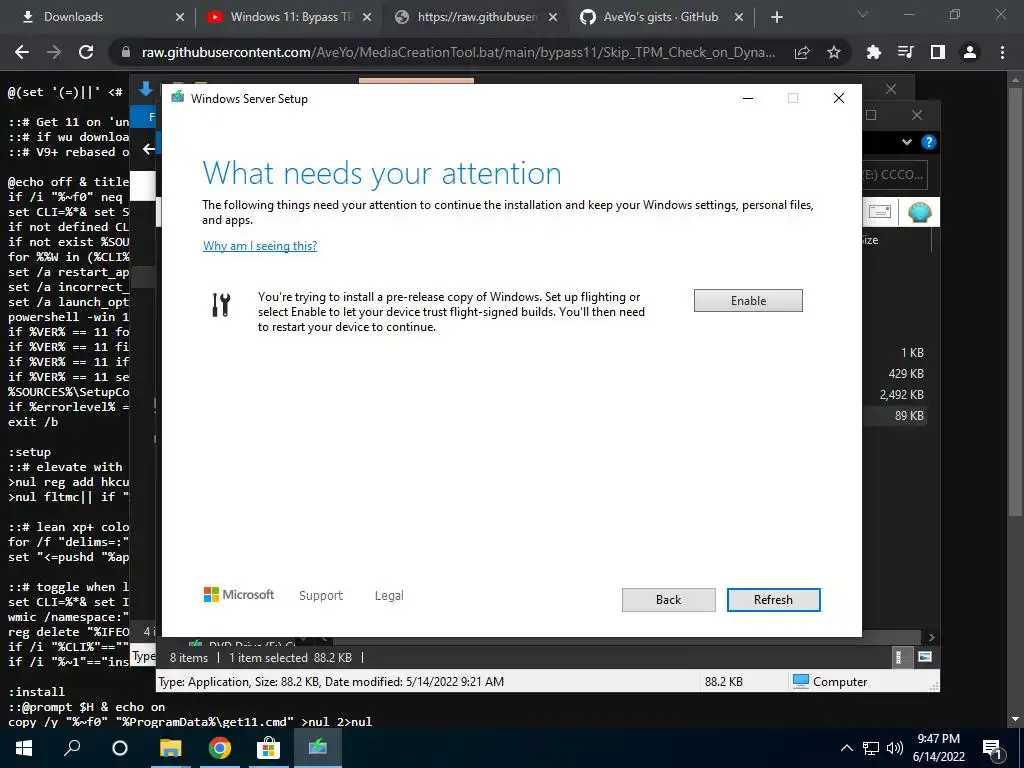This screenshot has width=1024, height=768.
Task: Open the notification center icon
Action: pos(993,748)
